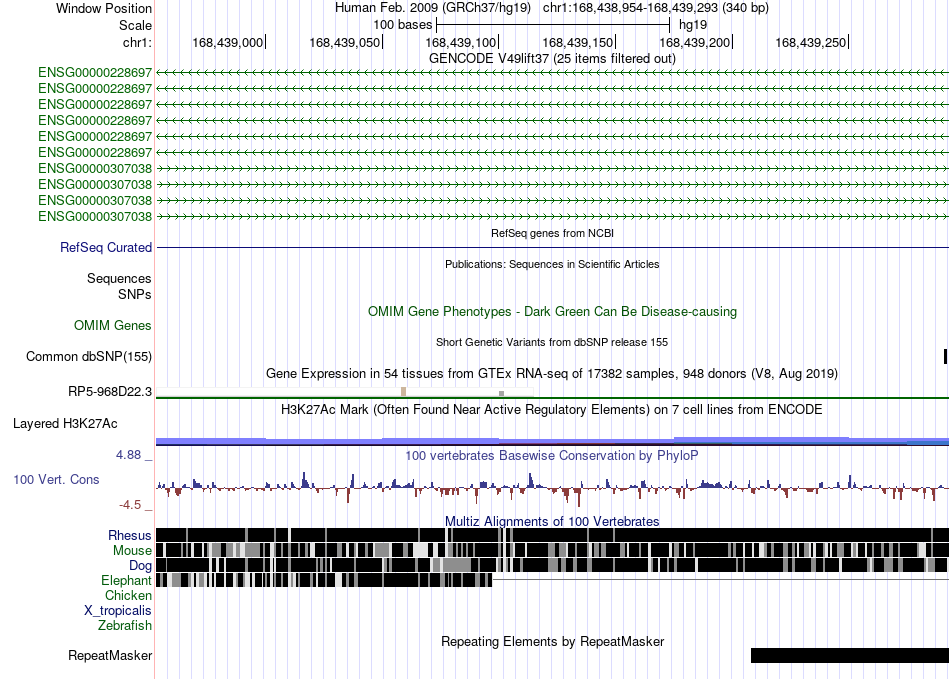The width and height of the screenshot is (950, 679).
Task: Open Short Genetic Variants from dbSNP title
Action: [552, 342]
